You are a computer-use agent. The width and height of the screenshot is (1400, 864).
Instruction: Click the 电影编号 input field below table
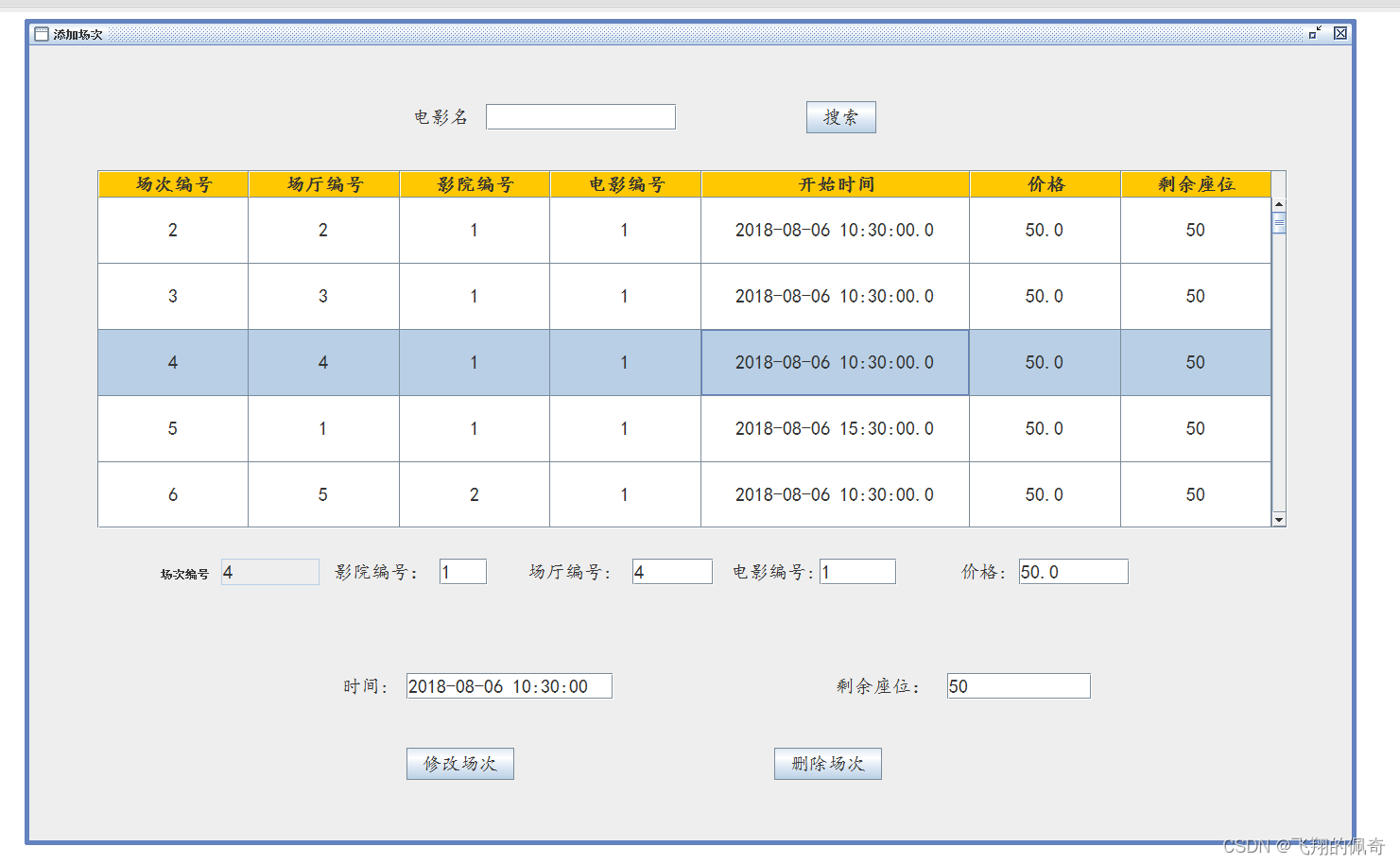click(x=857, y=572)
